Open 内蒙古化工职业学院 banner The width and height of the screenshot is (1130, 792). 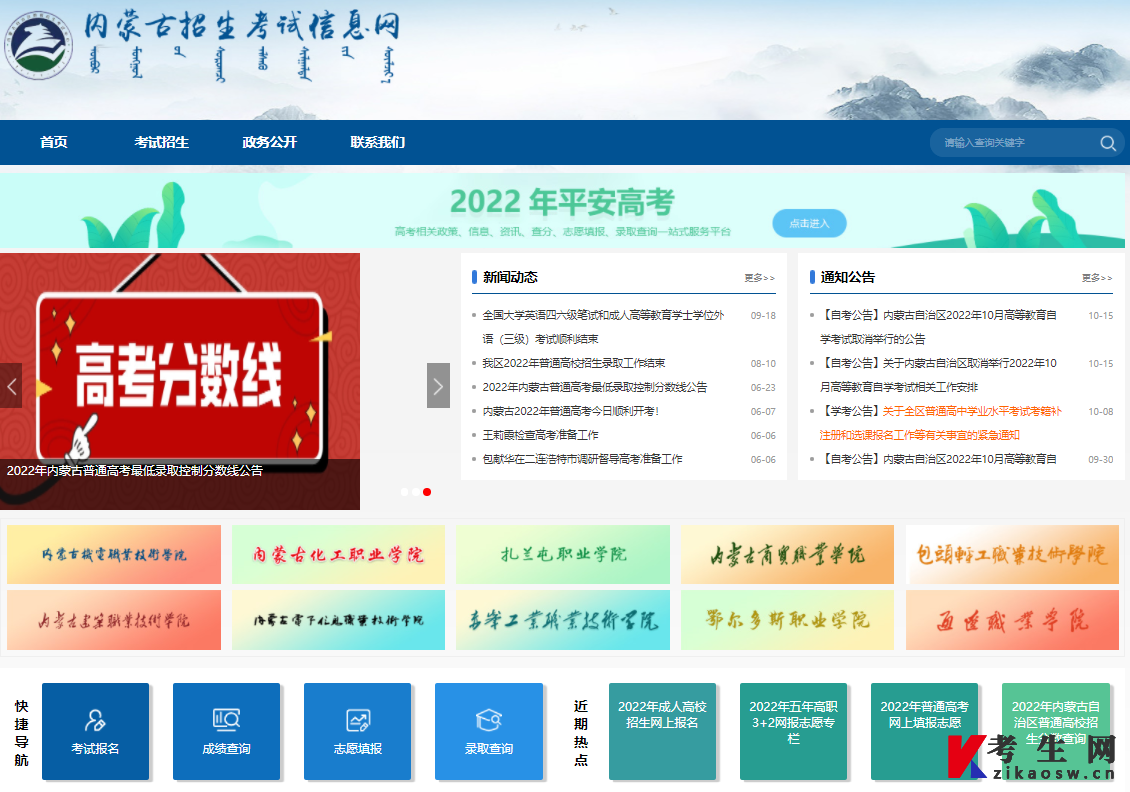point(338,554)
